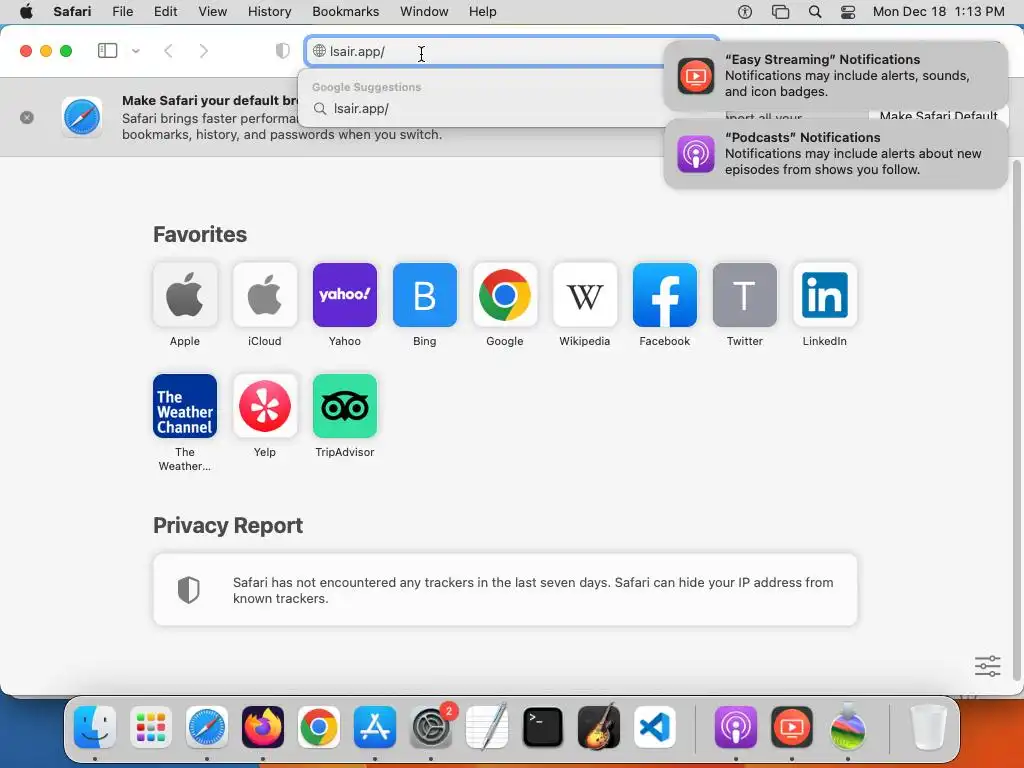Open Easy Streaming app from the Dock
The image size is (1024, 768).
click(x=792, y=727)
